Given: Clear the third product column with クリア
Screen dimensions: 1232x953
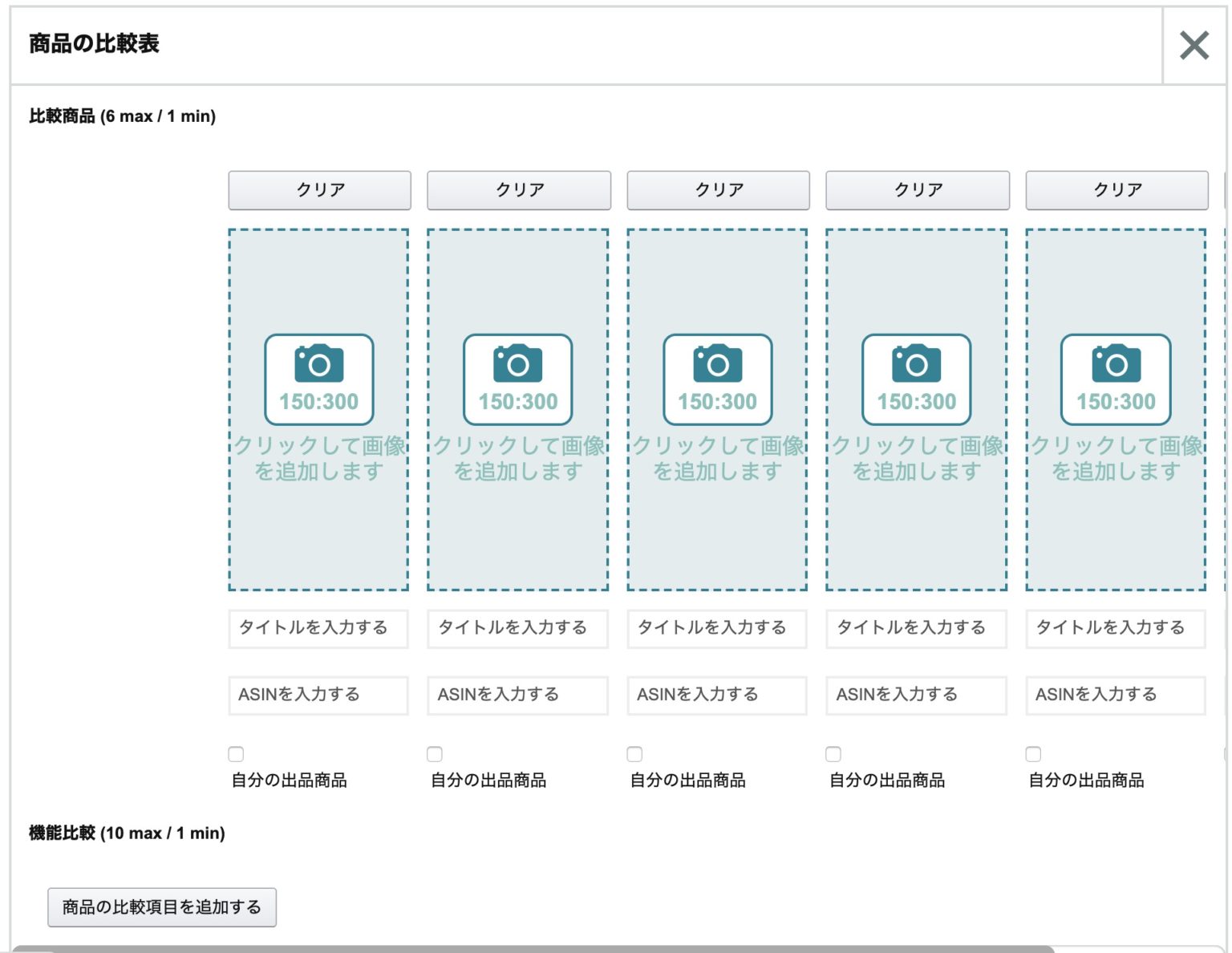Looking at the screenshot, I should point(718,190).
